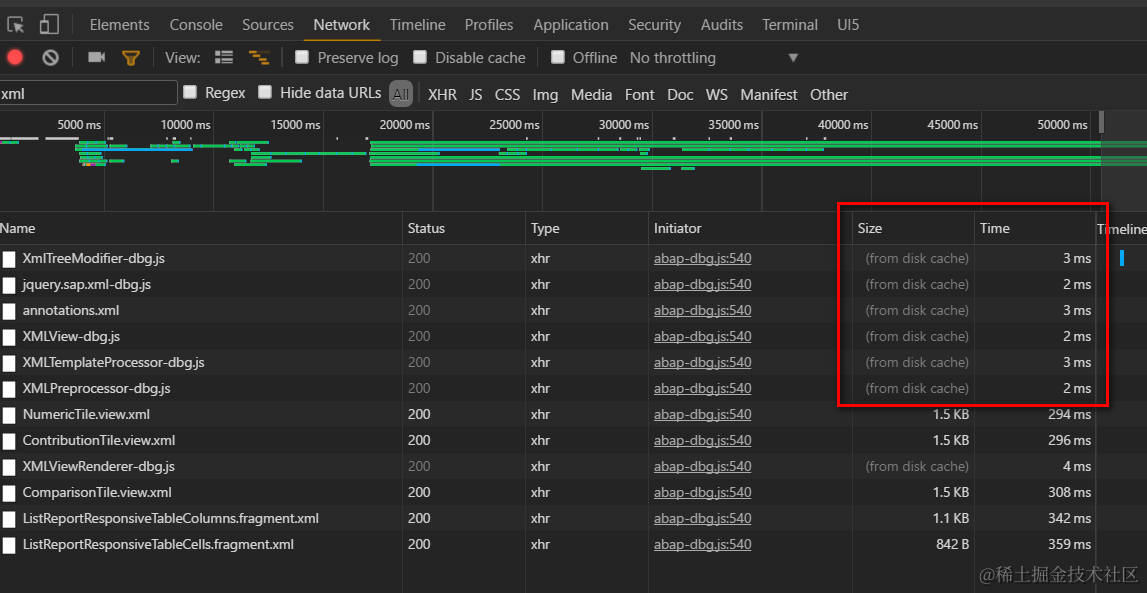The width and height of the screenshot is (1147, 593).
Task: Activate the inspect element picker icon
Action: (x=16, y=25)
